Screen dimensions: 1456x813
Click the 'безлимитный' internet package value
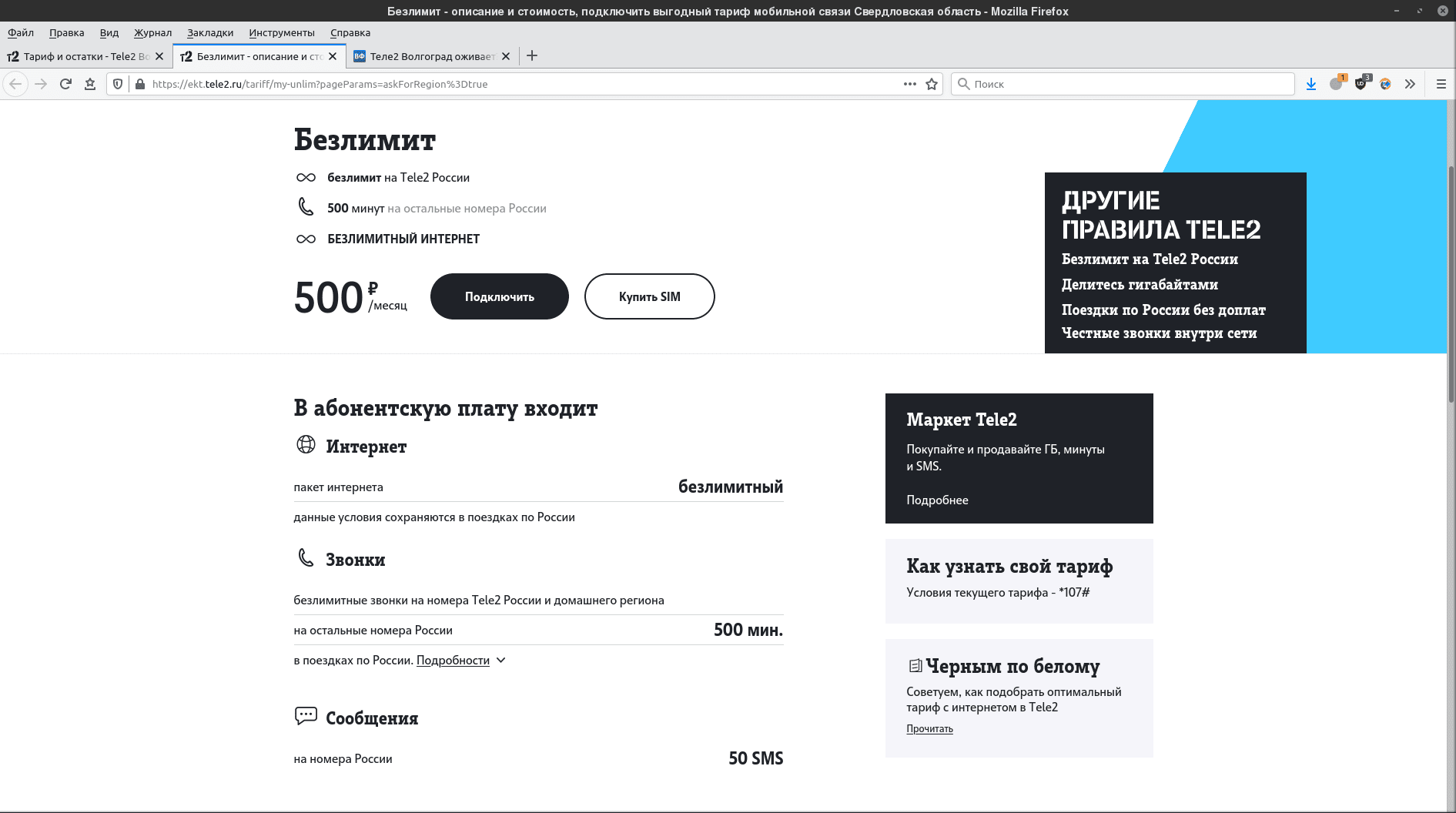click(731, 487)
